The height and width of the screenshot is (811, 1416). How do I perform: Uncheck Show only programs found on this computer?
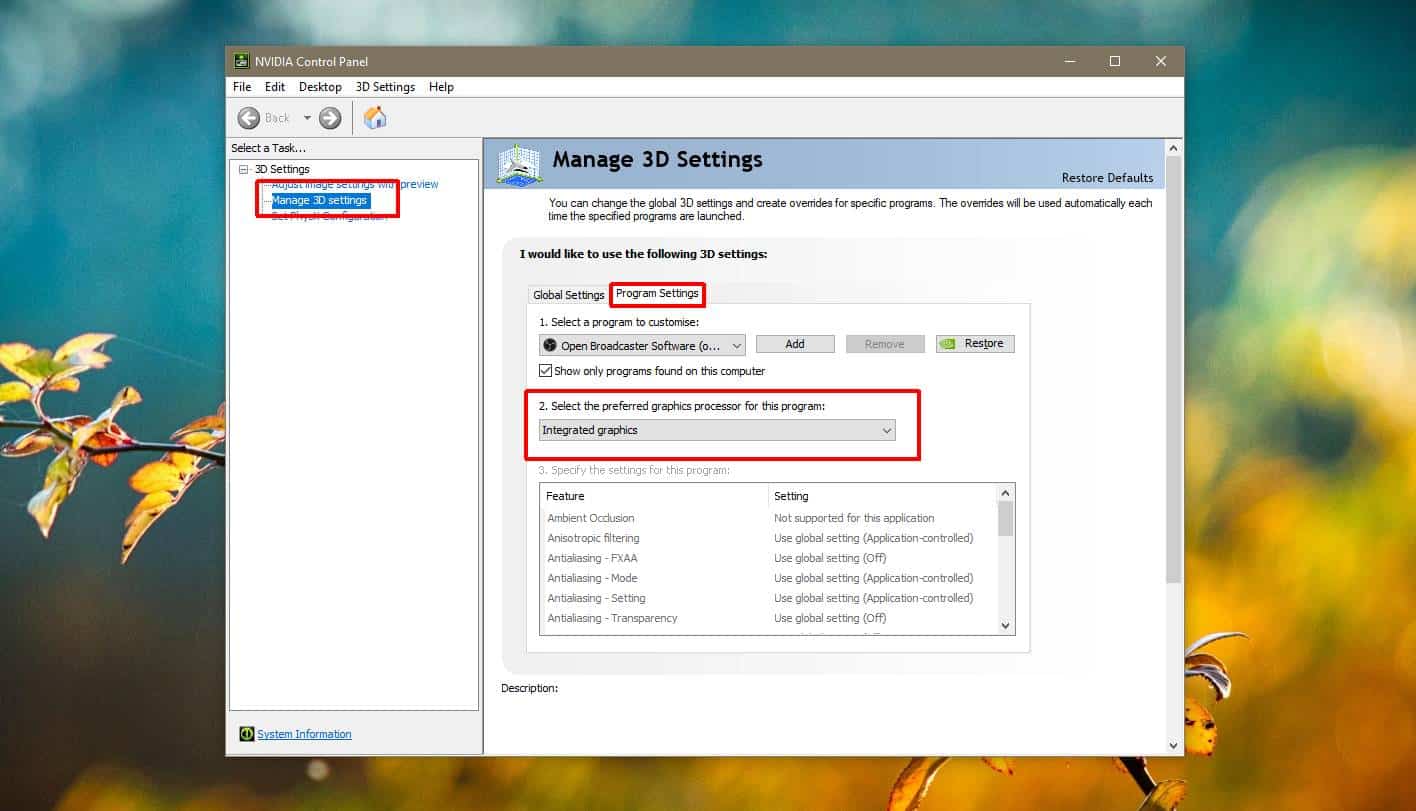545,371
